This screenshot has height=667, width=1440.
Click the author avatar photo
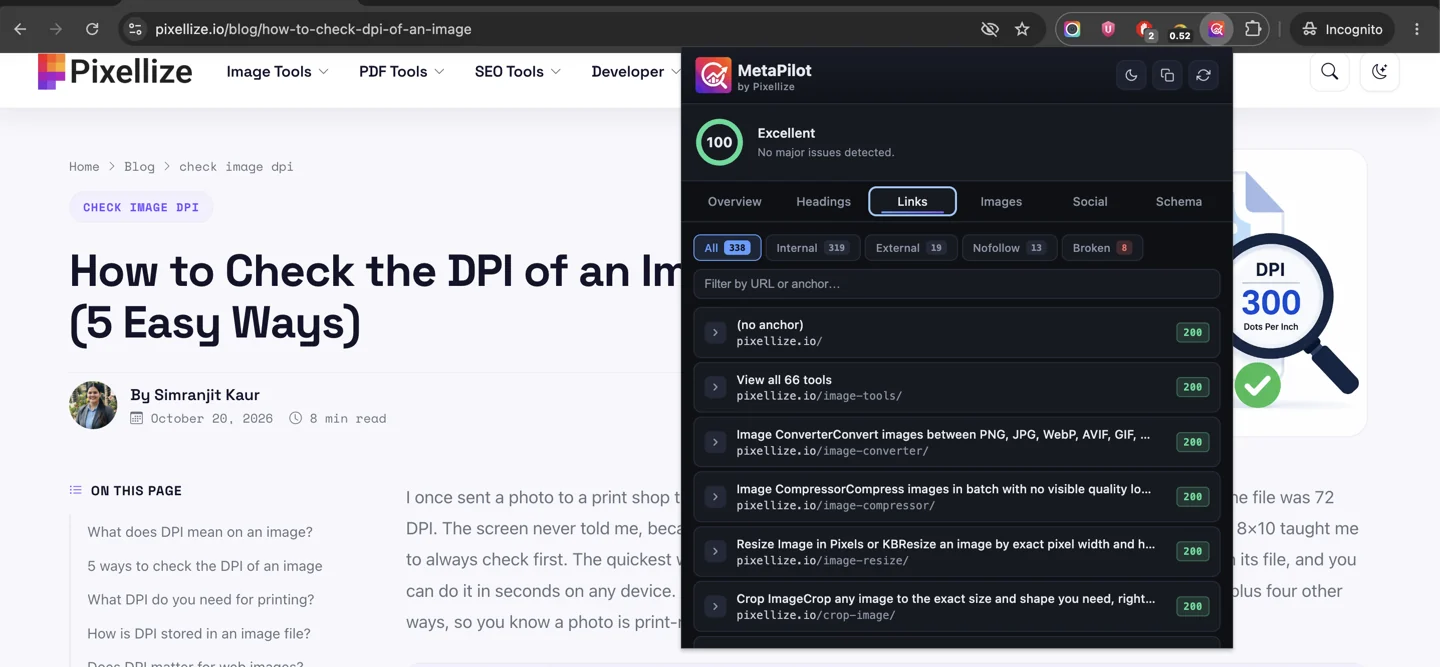[x=93, y=405]
